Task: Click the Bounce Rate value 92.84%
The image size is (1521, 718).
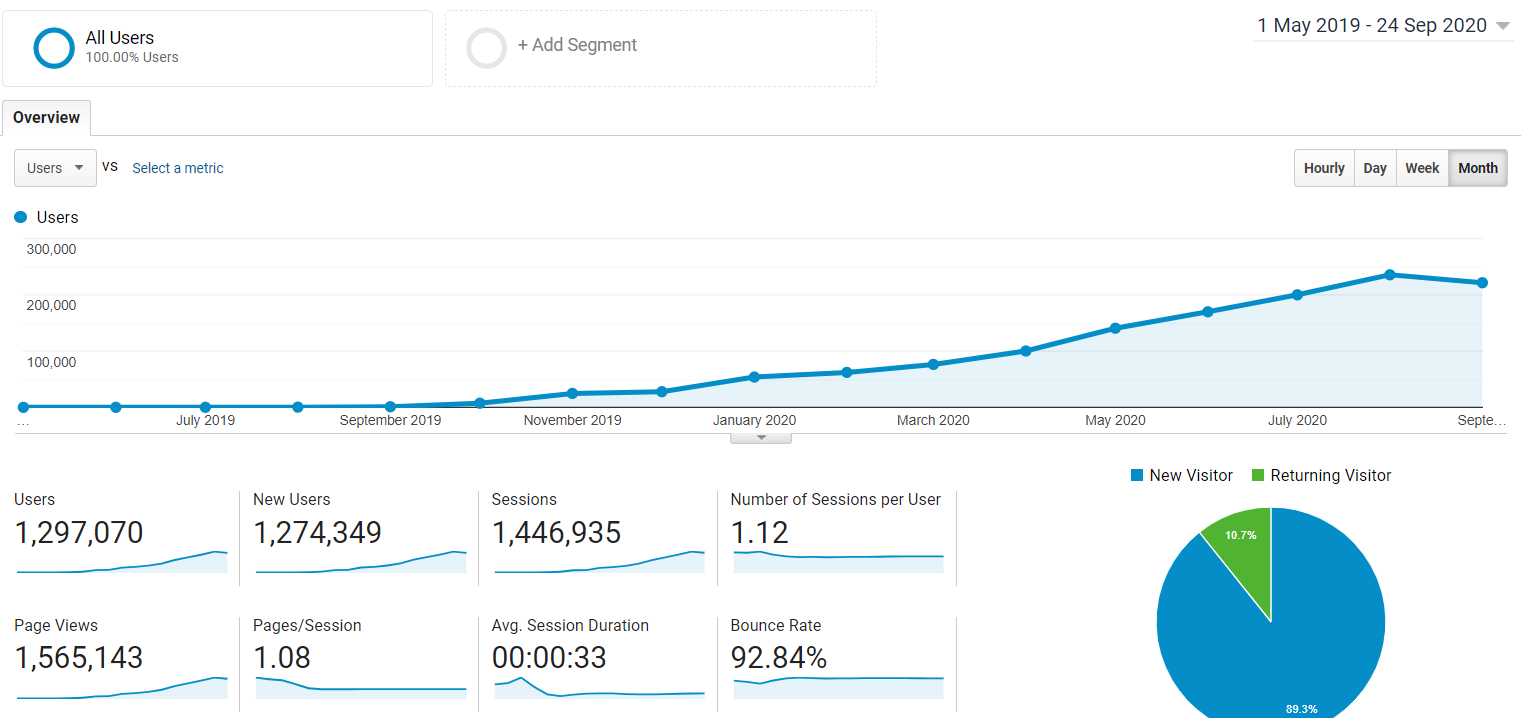Action: 779,658
